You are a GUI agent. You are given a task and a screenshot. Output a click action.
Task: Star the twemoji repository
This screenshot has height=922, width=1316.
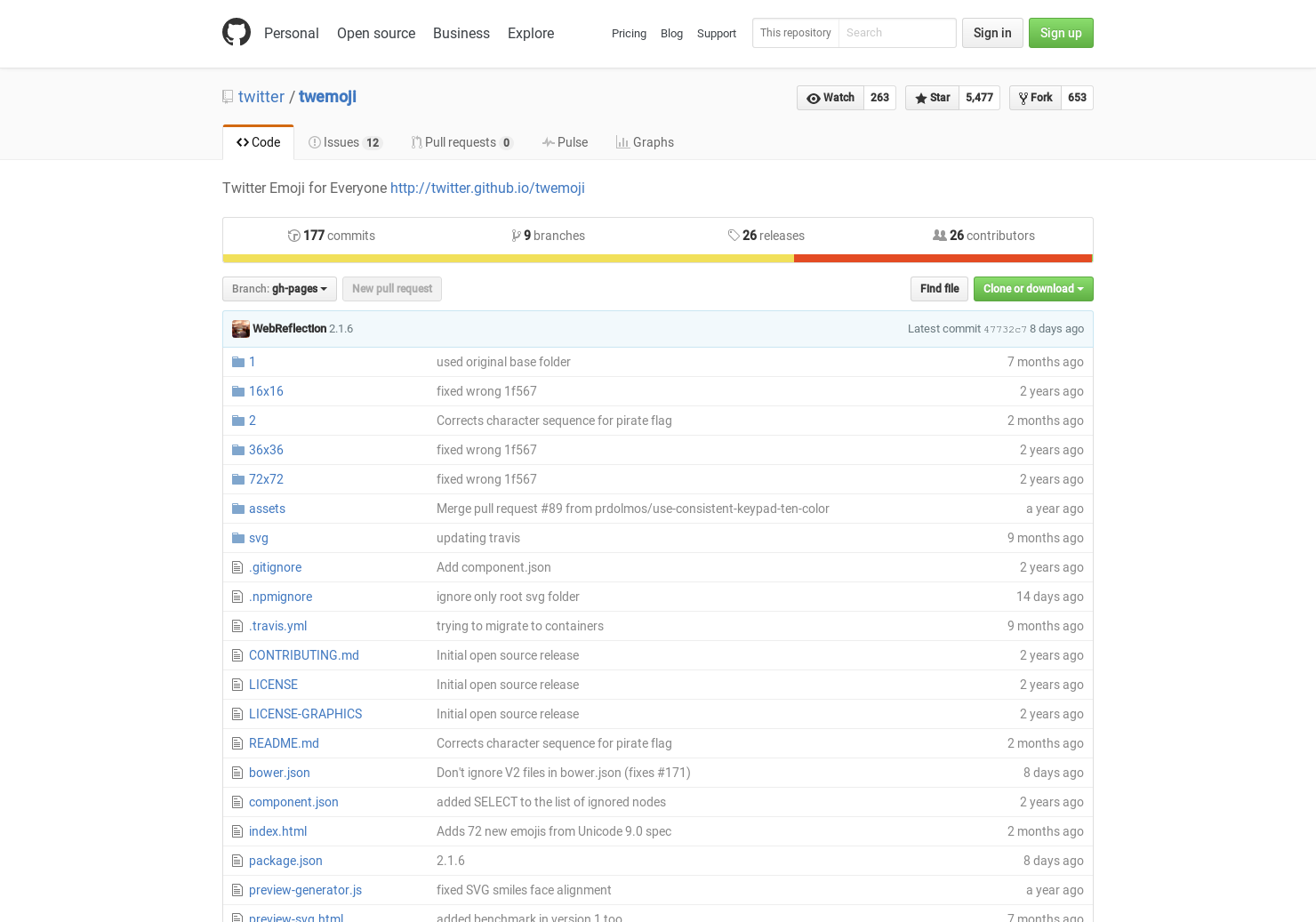coord(932,98)
